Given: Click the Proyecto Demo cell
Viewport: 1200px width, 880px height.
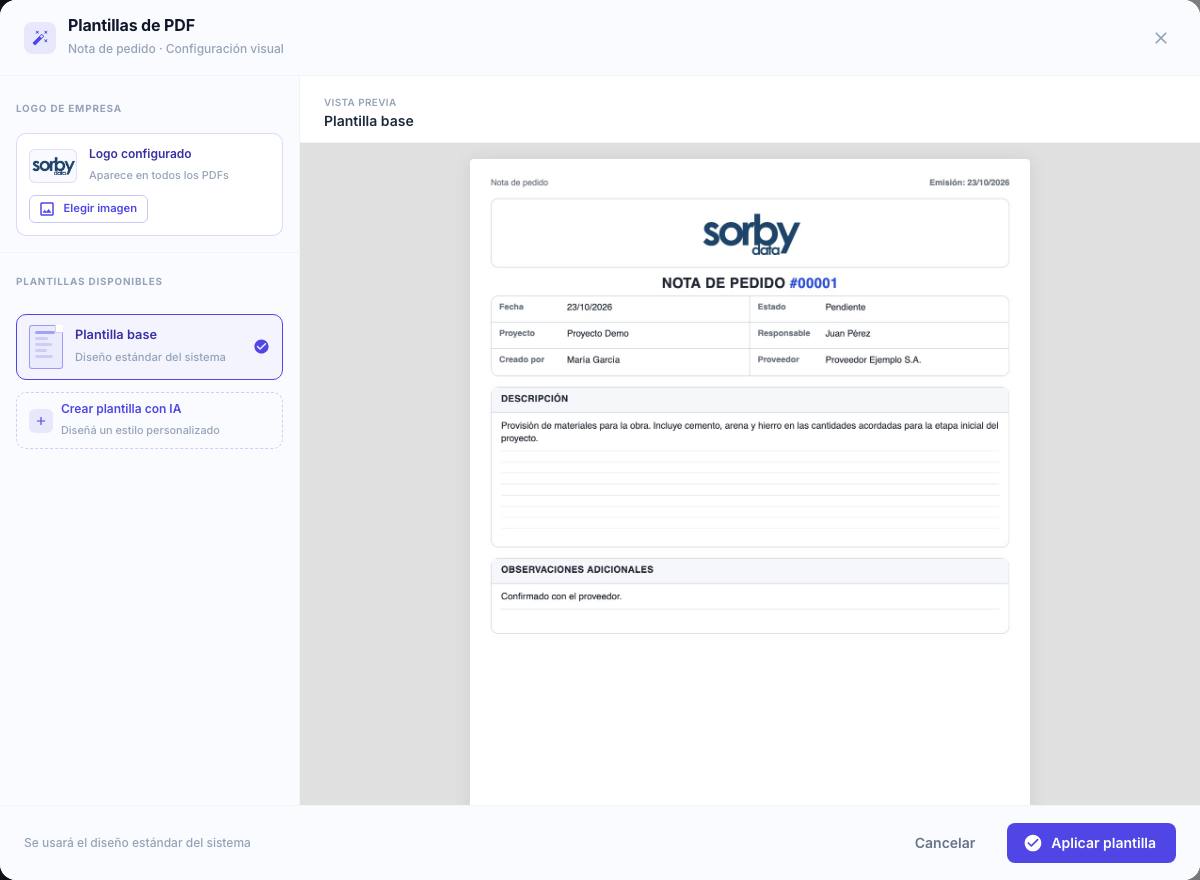Looking at the screenshot, I should (597, 333).
